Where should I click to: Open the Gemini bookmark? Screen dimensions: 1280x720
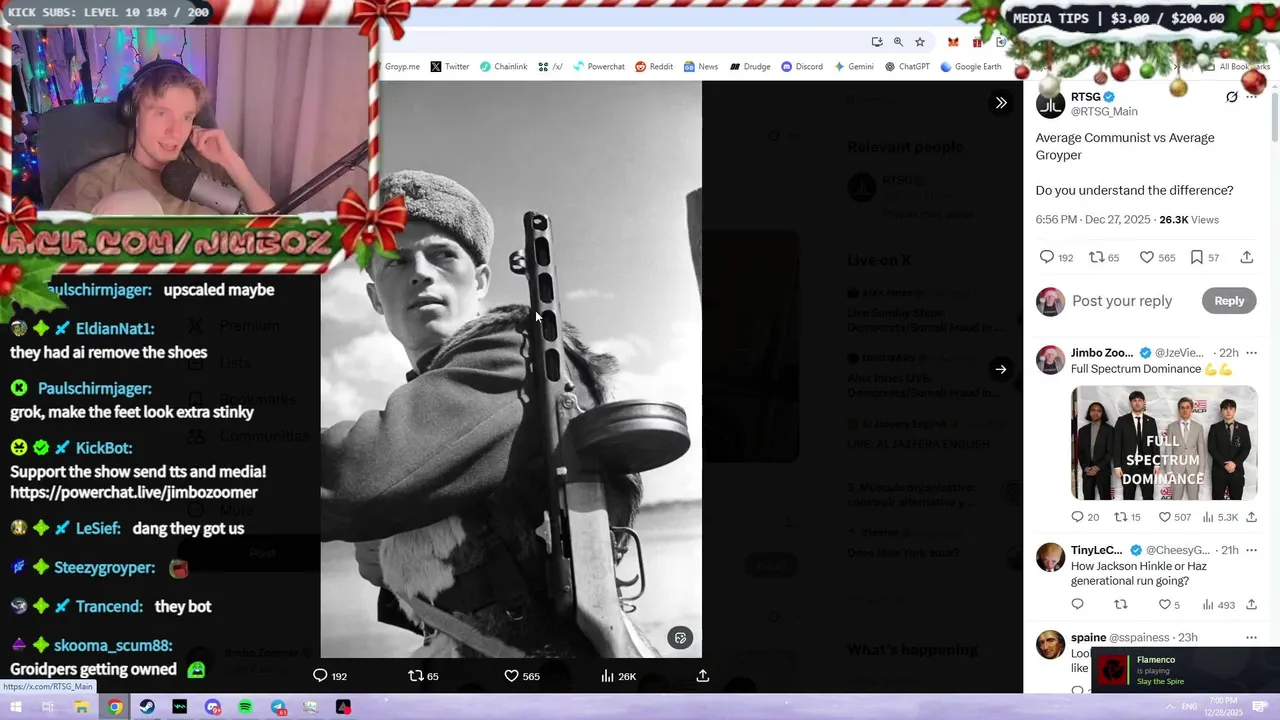click(x=853, y=67)
